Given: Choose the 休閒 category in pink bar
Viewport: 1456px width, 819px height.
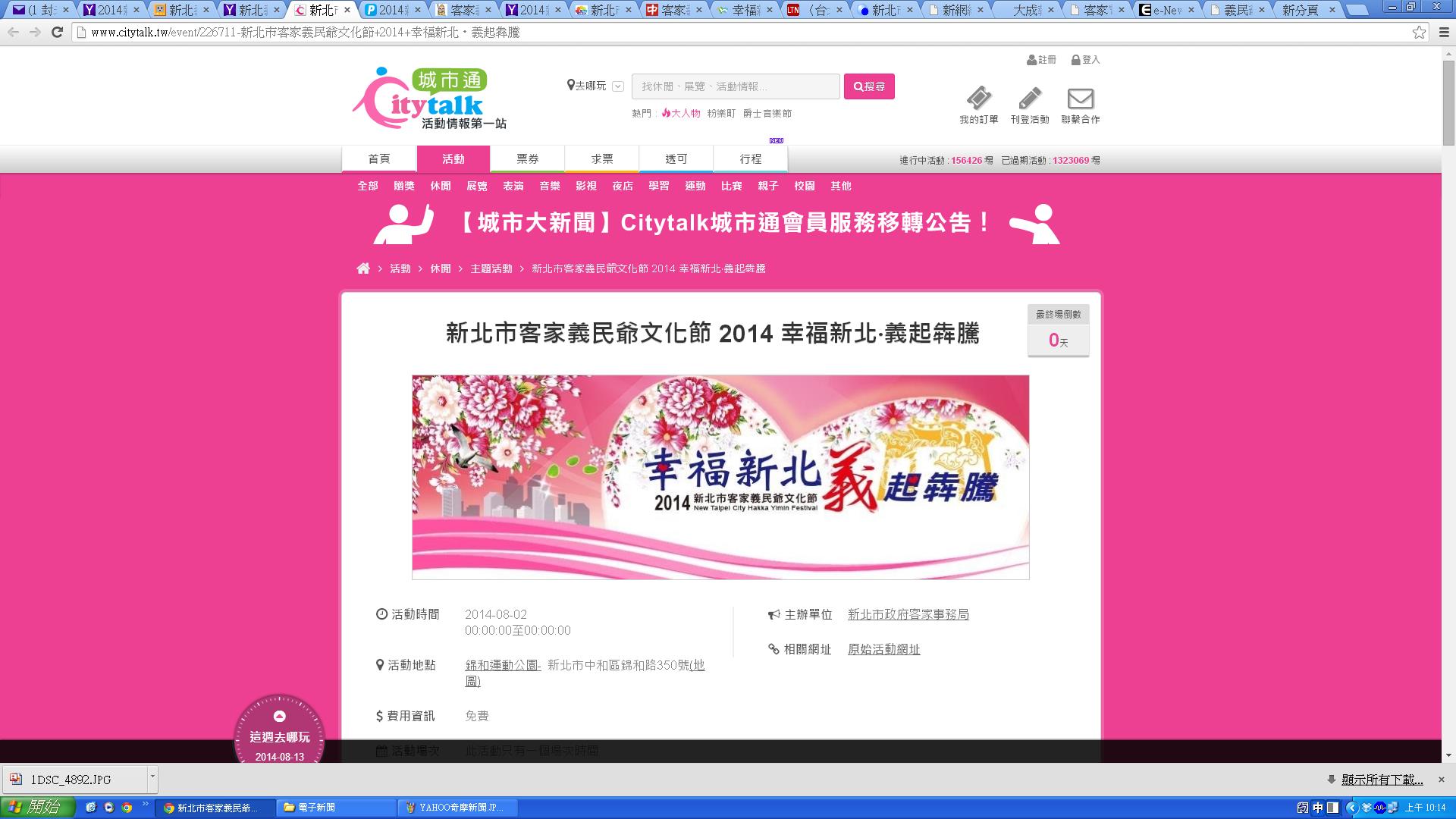Looking at the screenshot, I should click(x=441, y=186).
